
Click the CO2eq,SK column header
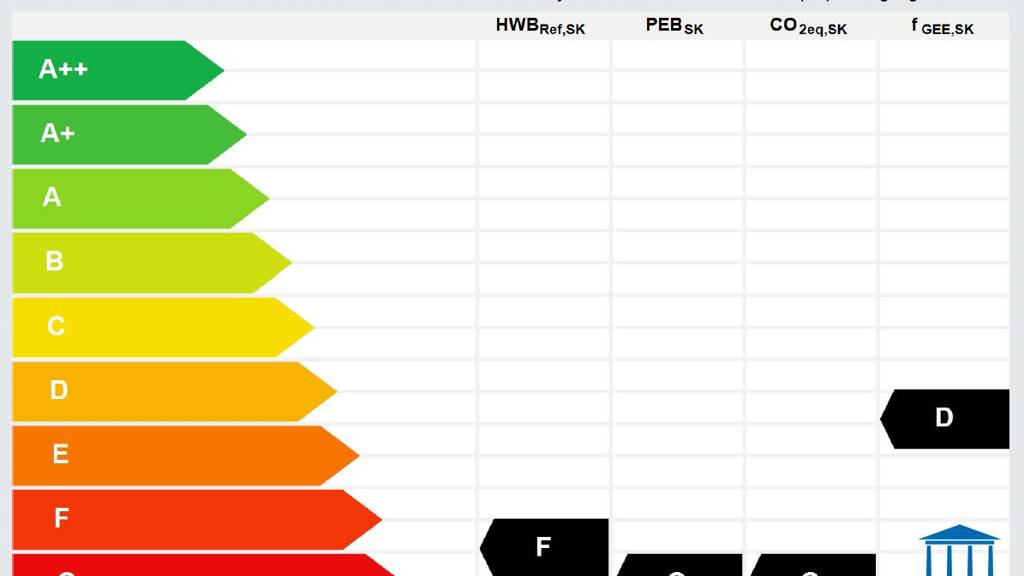coord(808,26)
